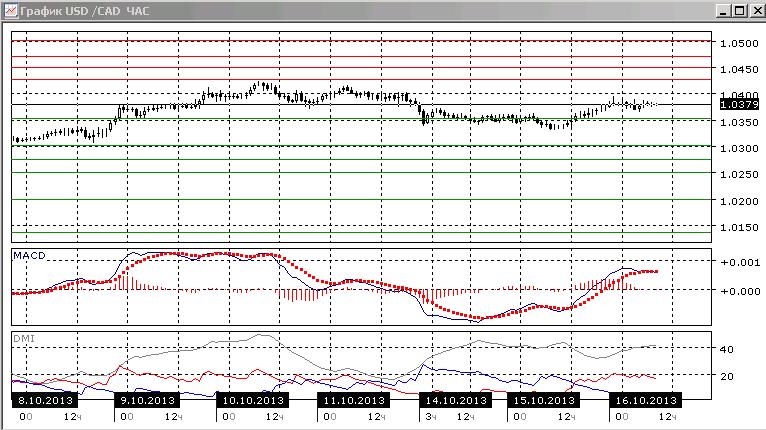Click the 1.0250 price axis label

pos(739,174)
